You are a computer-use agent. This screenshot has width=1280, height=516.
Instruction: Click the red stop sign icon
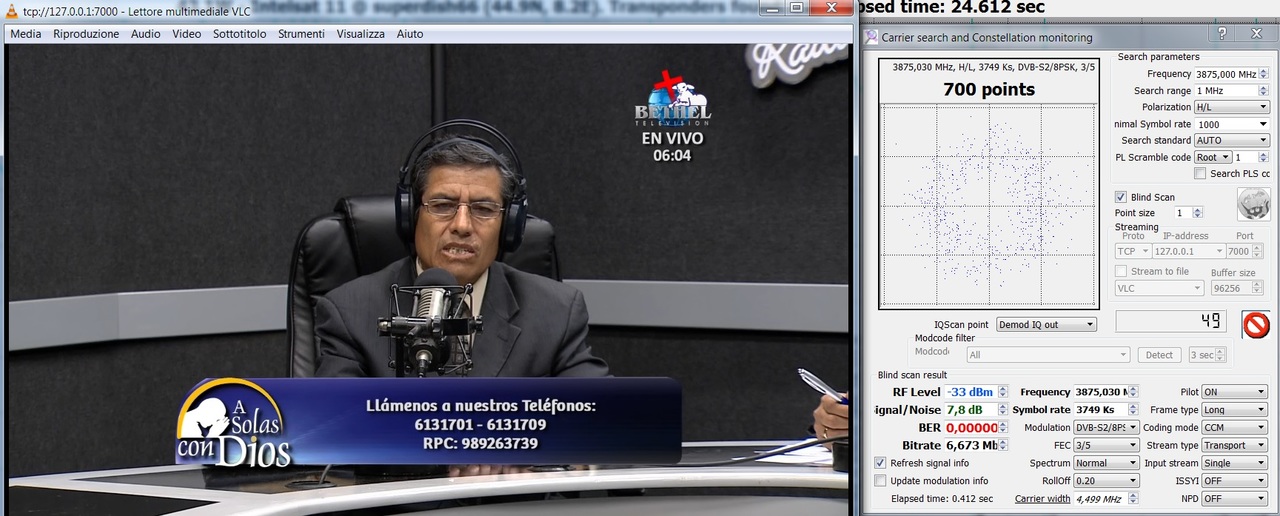pyautogui.click(x=1256, y=325)
